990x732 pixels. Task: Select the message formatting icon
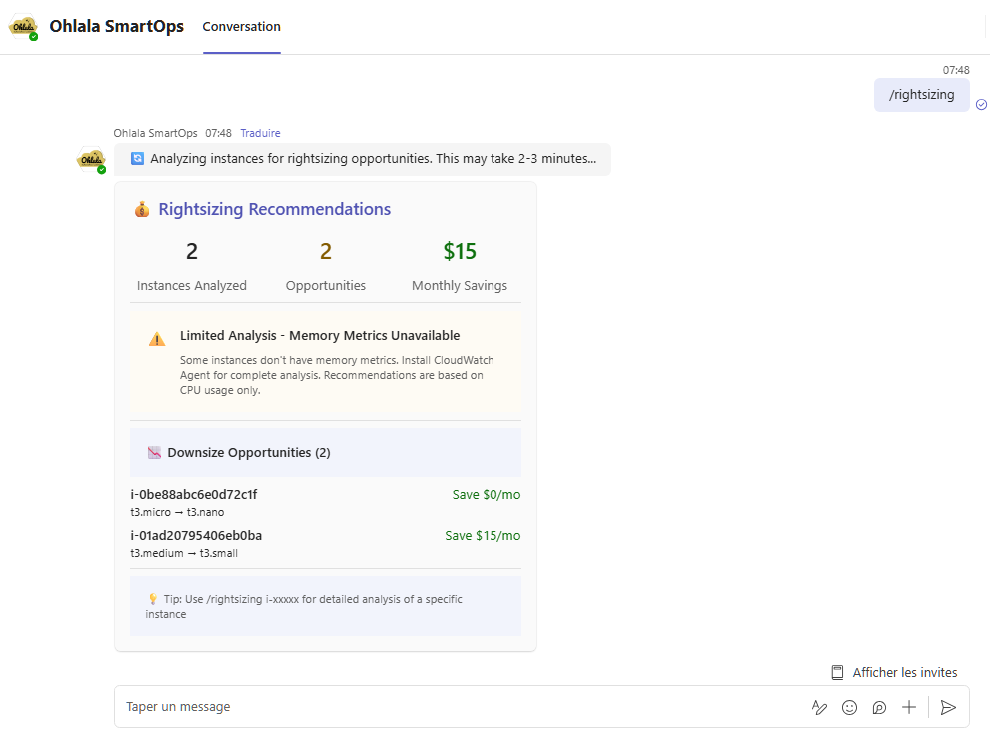coord(819,707)
